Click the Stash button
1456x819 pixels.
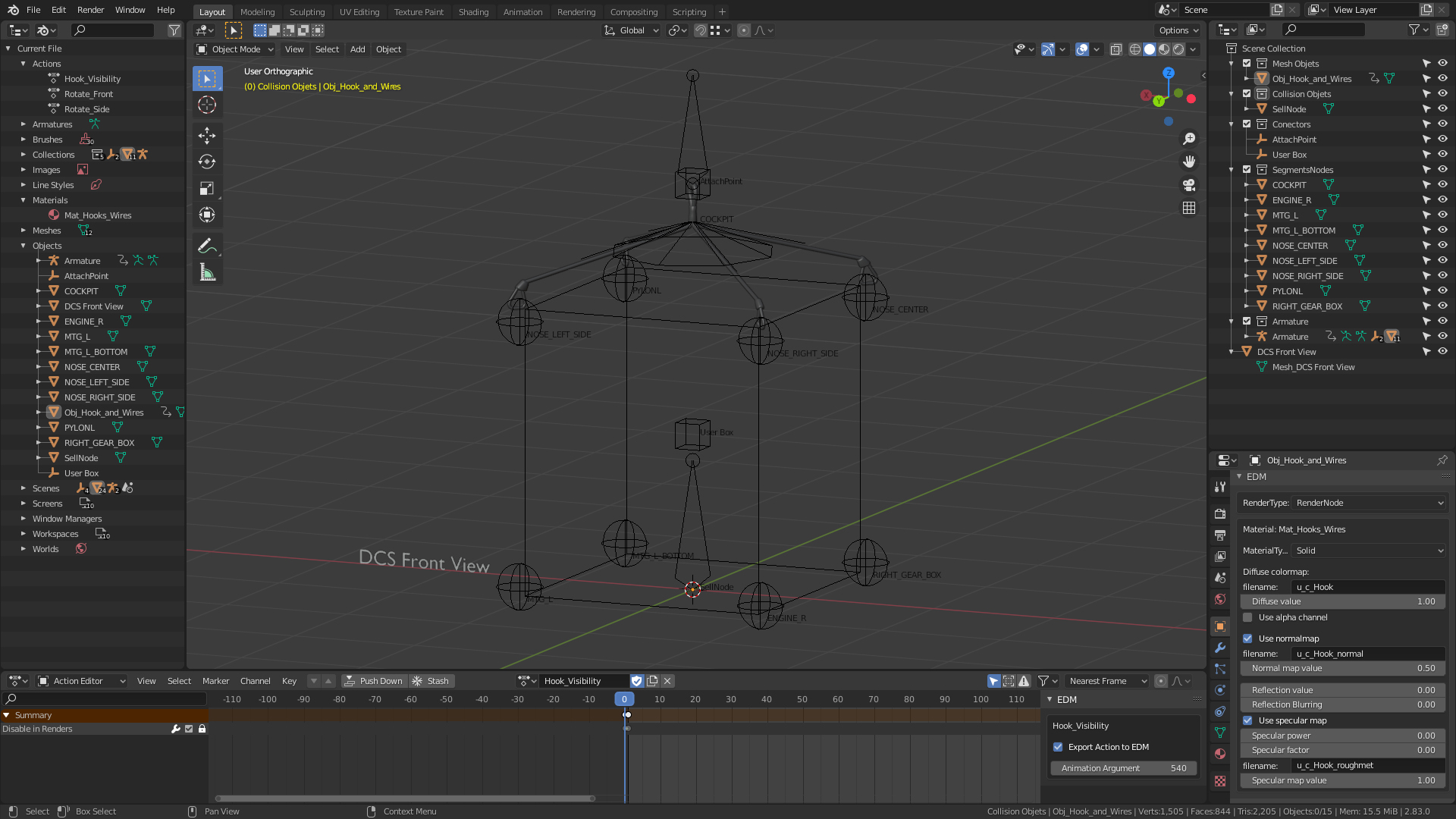point(431,681)
